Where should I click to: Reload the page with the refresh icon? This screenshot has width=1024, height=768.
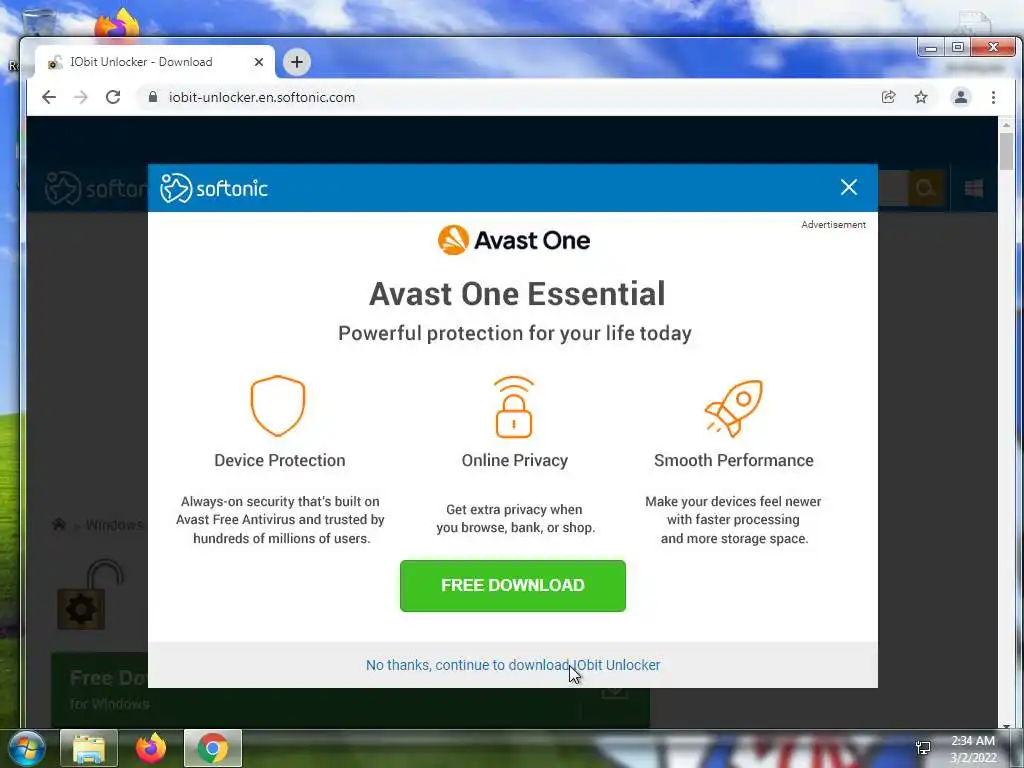113,97
